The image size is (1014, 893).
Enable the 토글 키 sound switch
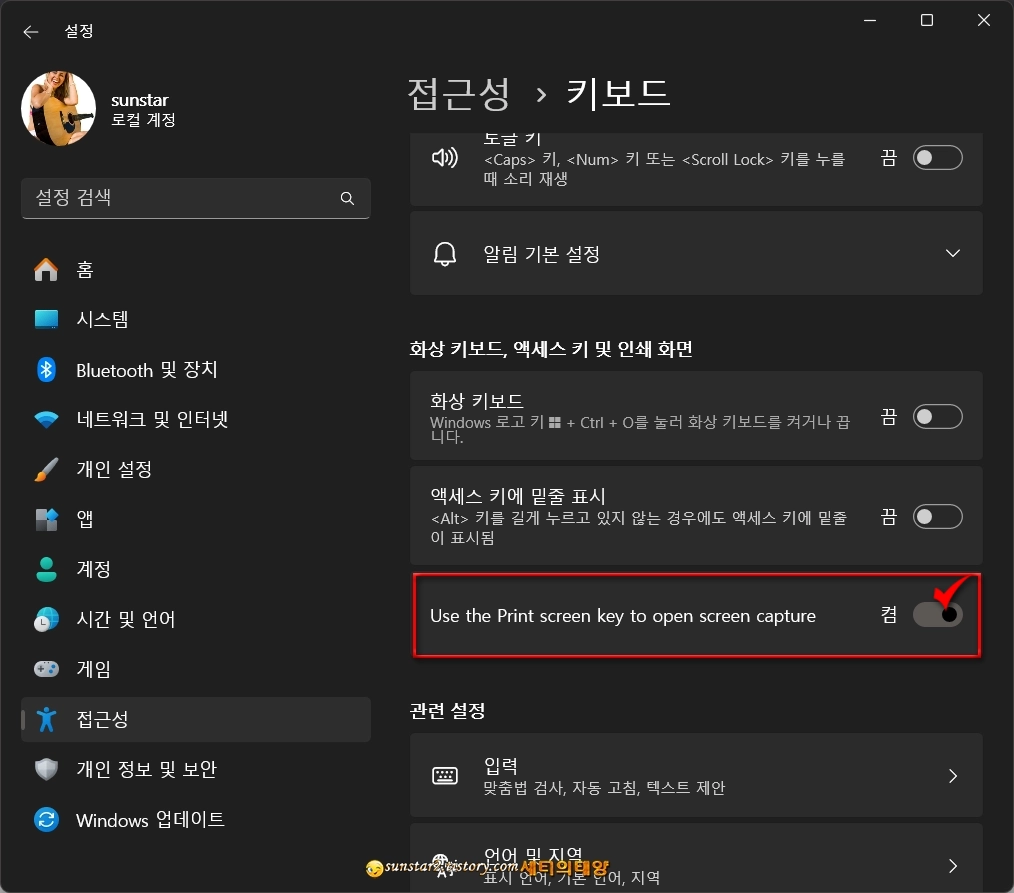937,157
